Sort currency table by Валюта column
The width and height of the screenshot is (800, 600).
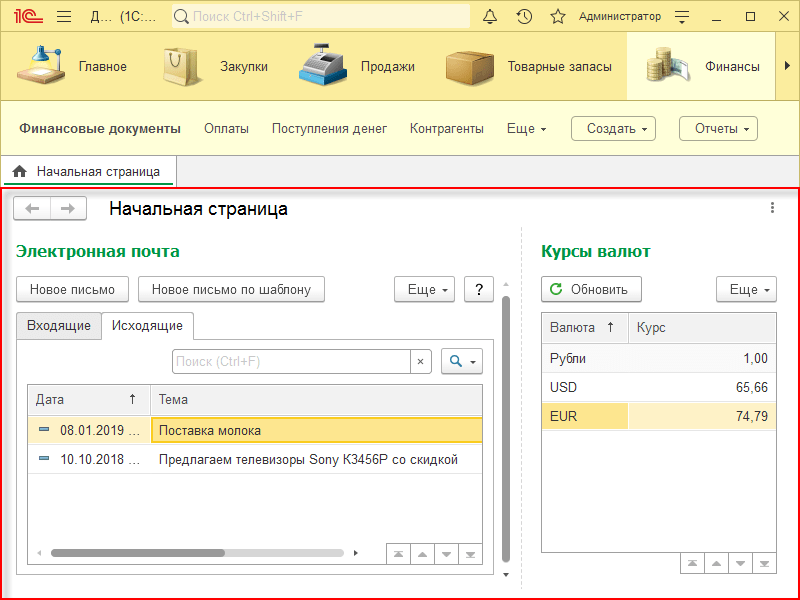pos(585,328)
